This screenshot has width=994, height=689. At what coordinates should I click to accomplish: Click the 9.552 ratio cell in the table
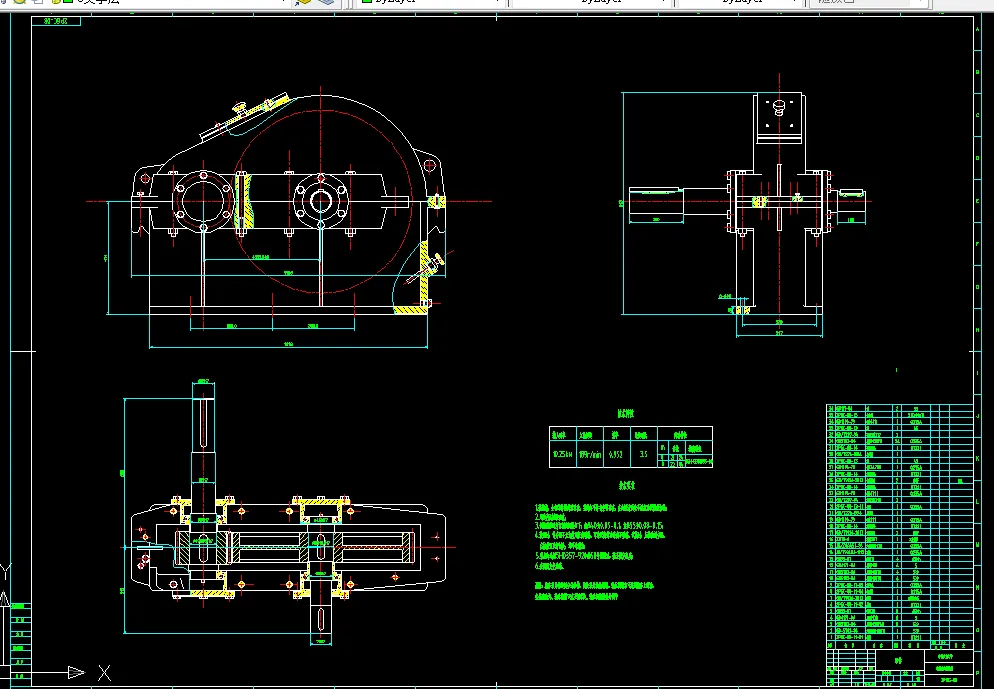617,455
